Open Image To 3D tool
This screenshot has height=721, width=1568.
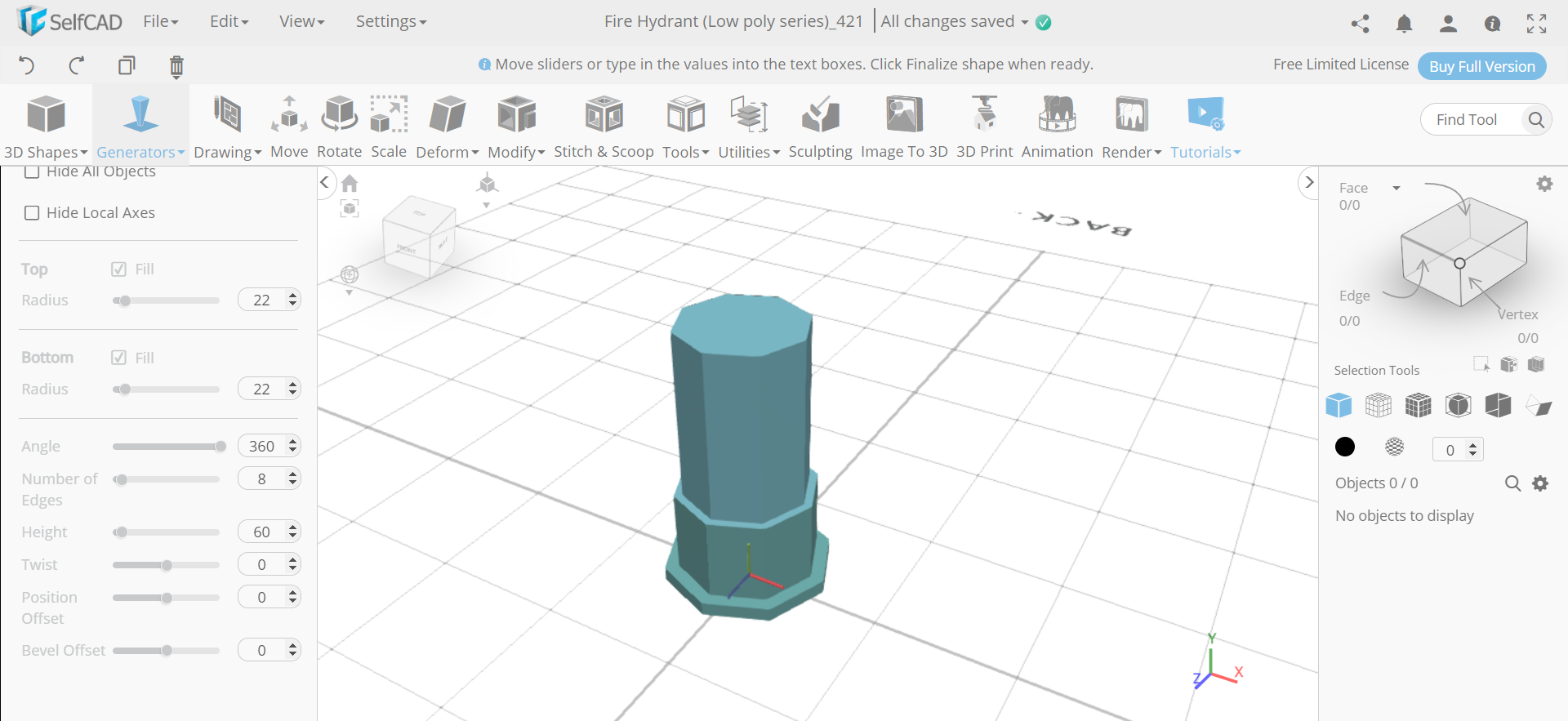click(x=904, y=127)
